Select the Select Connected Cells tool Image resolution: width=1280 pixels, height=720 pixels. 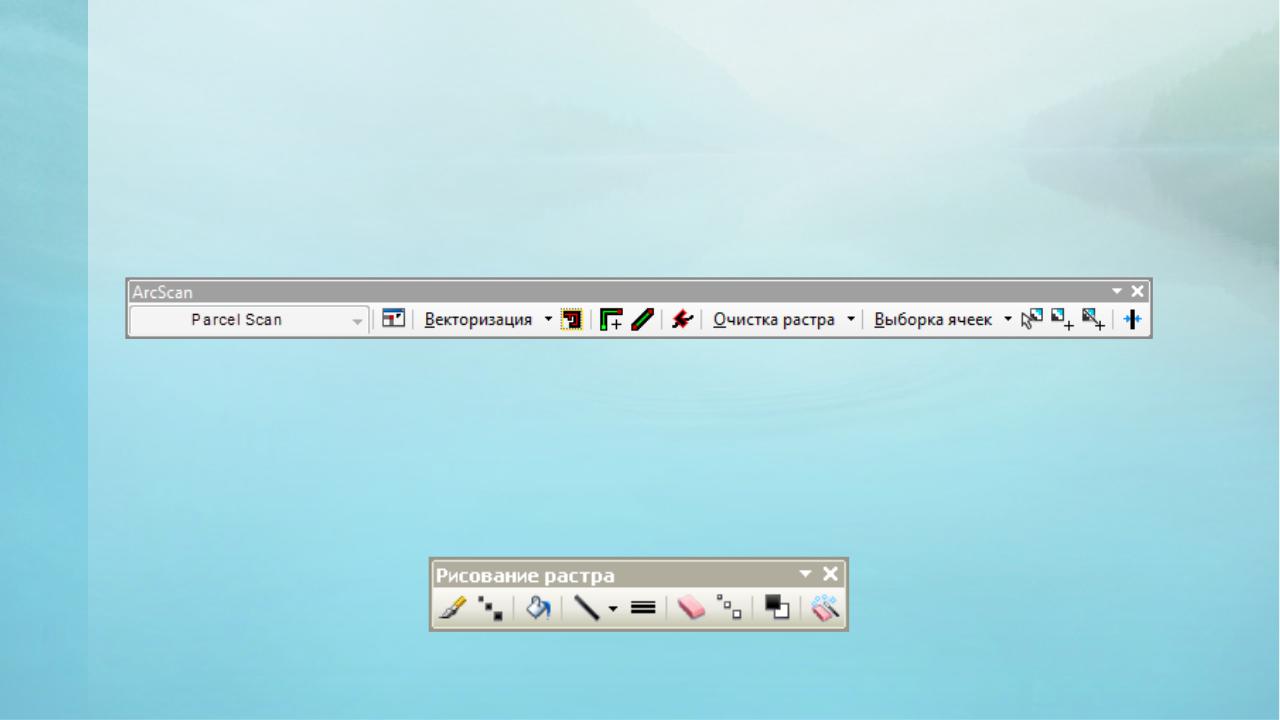pyautogui.click(x=1032, y=320)
